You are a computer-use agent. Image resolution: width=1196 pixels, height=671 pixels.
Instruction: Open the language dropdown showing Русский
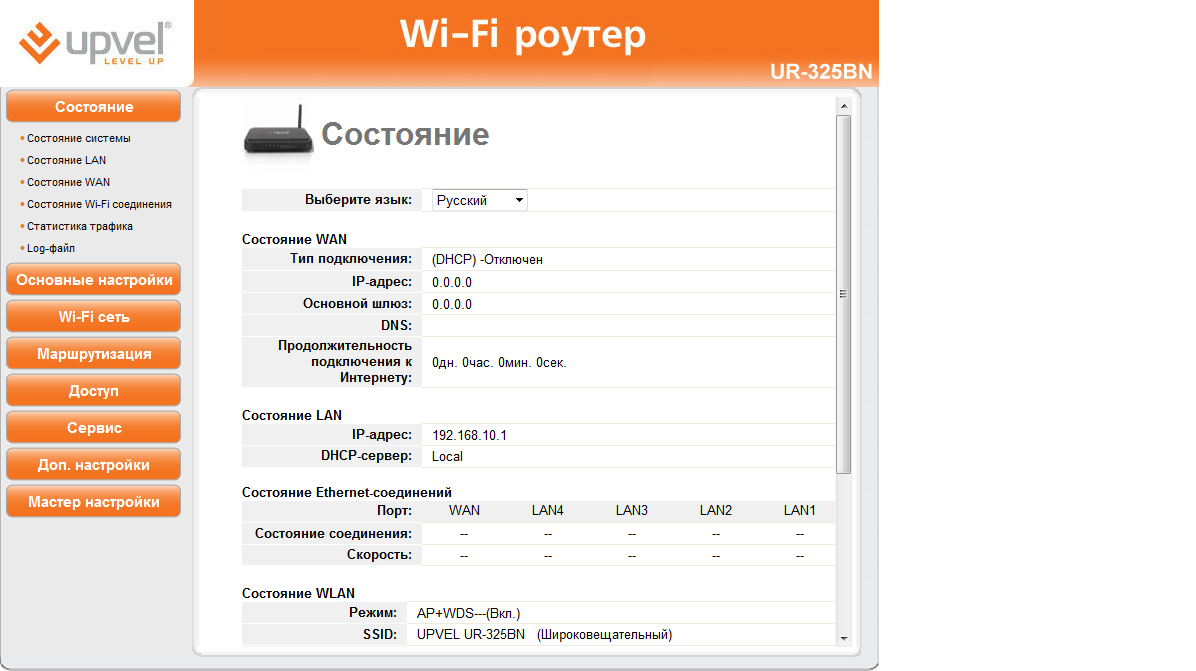[480, 200]
